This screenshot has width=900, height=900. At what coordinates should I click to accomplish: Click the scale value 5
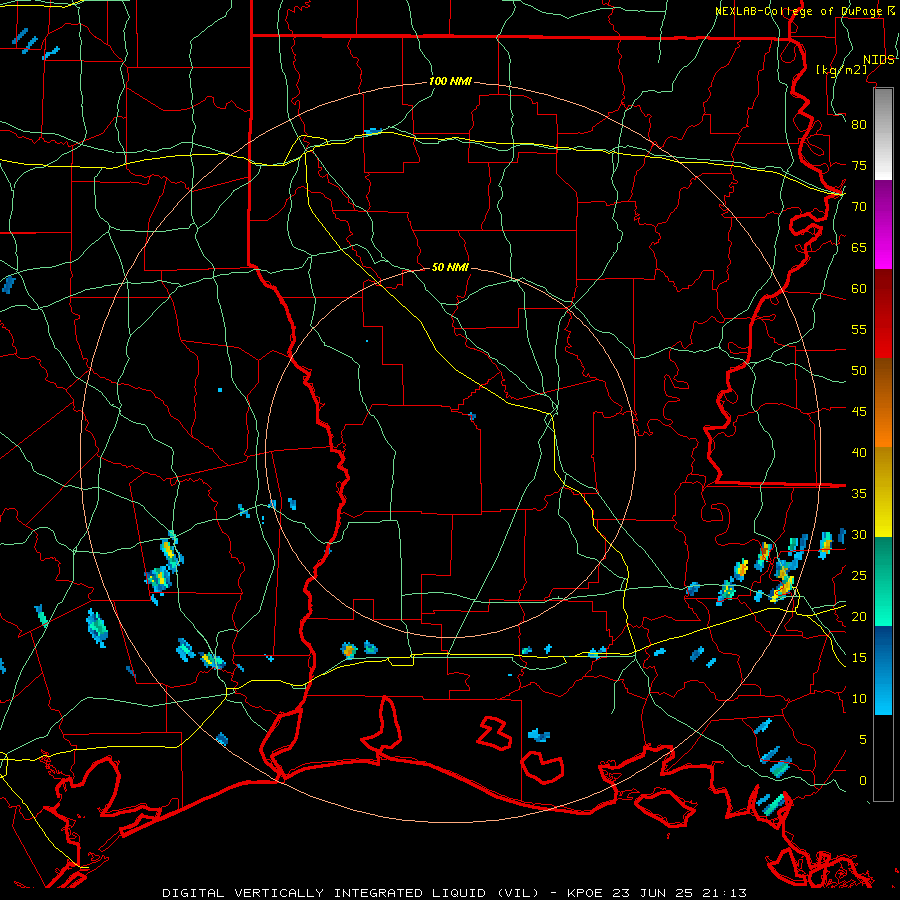(x=863, y=740)
